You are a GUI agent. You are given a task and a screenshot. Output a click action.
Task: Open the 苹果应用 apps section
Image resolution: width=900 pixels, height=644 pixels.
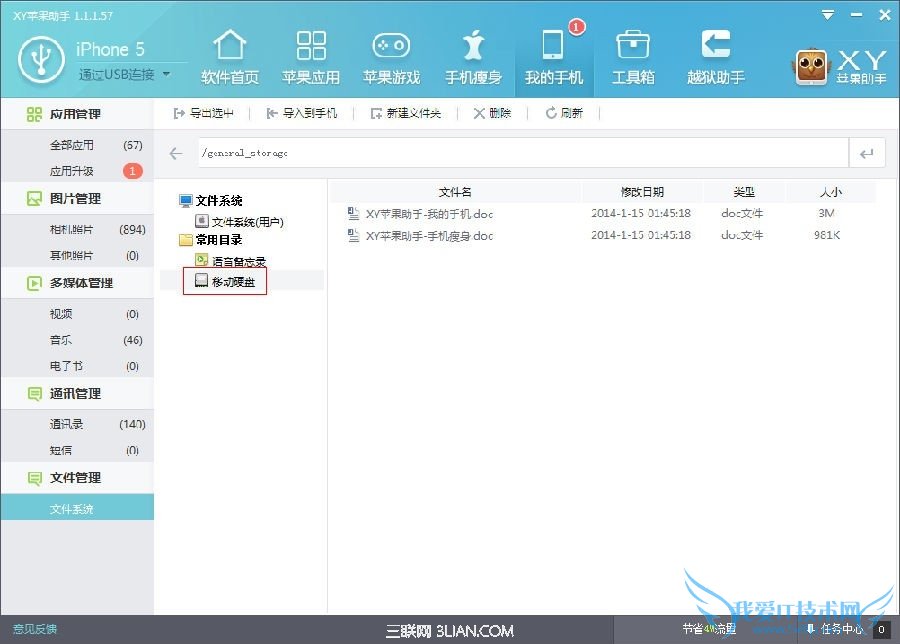tap(311, 57)
